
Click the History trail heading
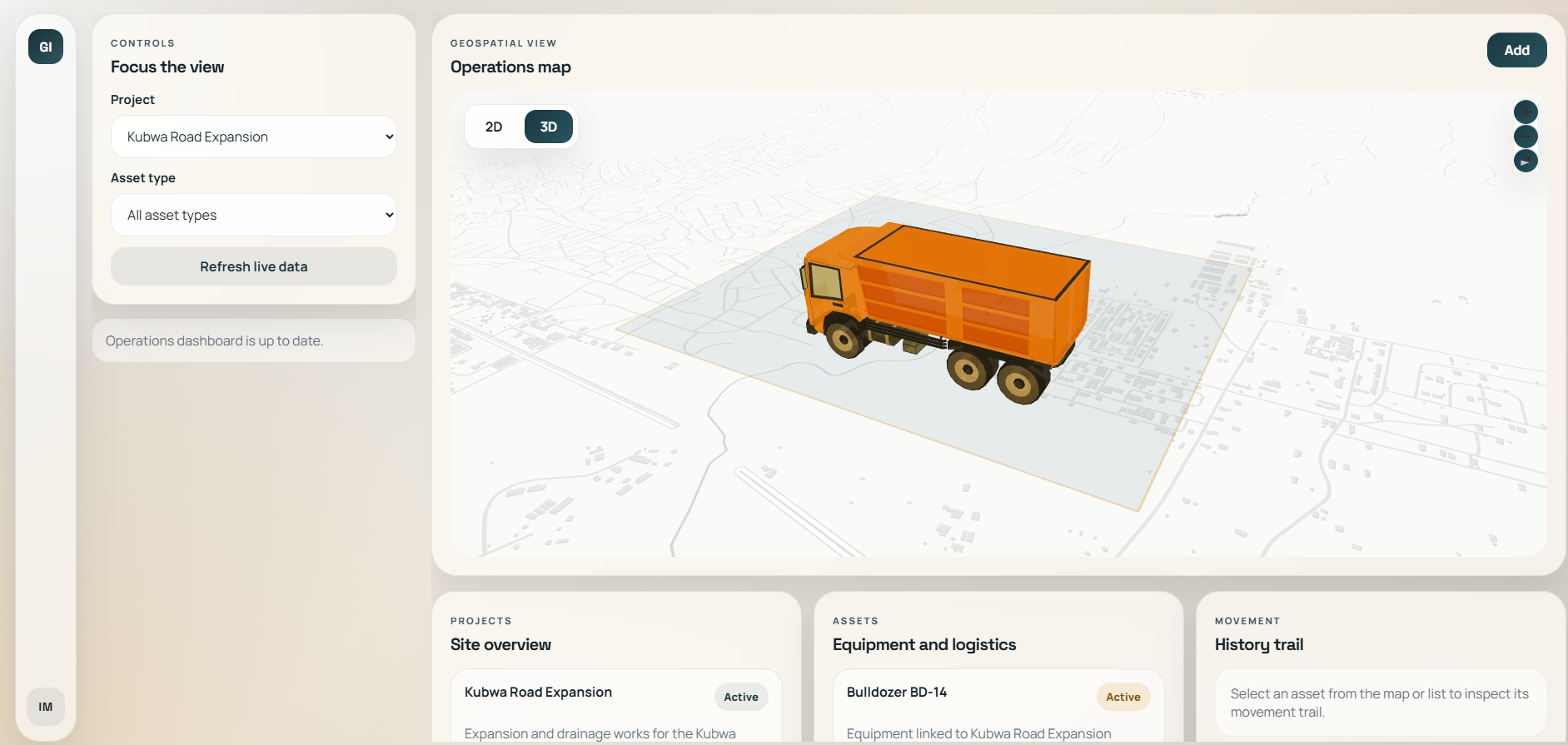tap(1259, 644)
